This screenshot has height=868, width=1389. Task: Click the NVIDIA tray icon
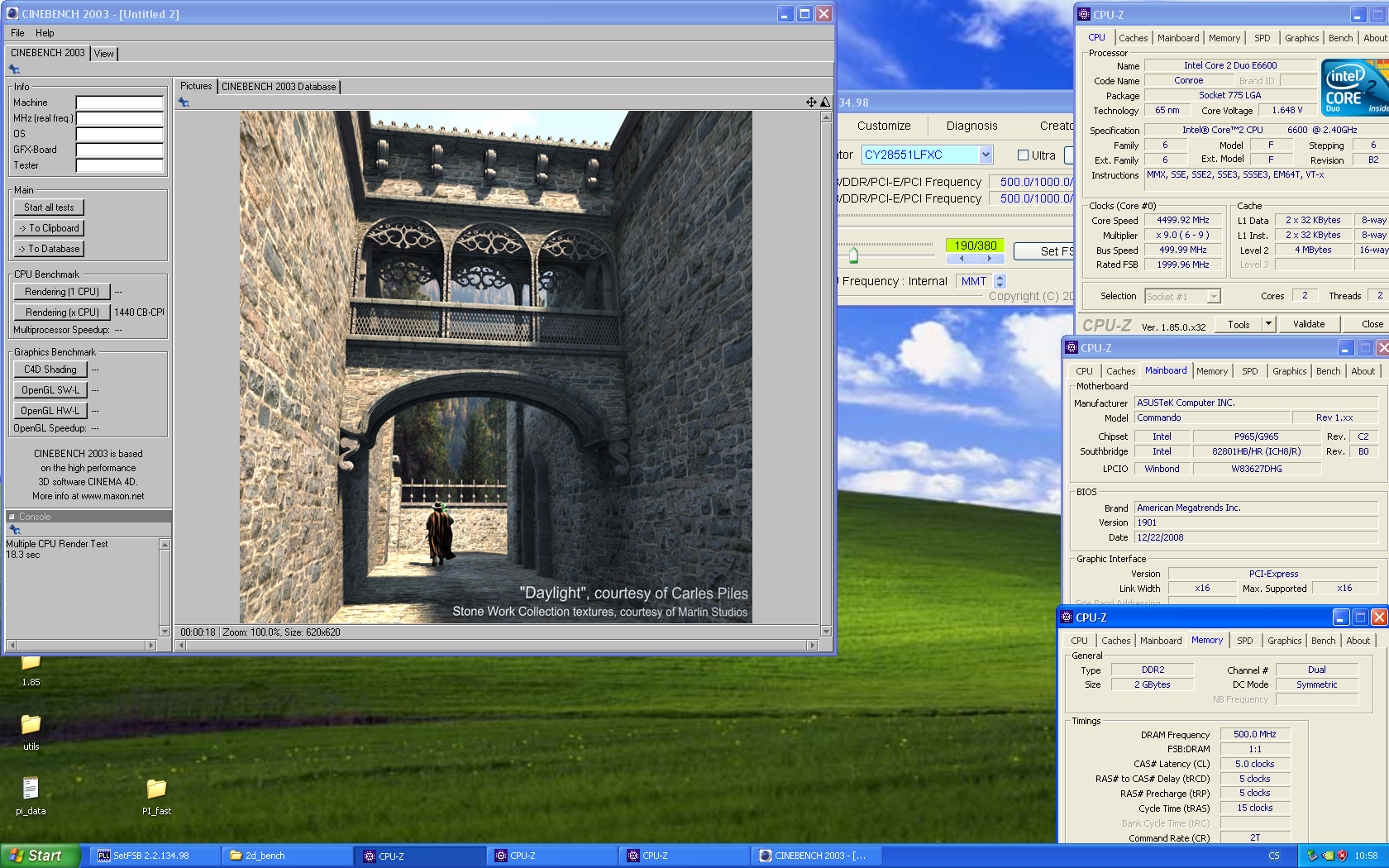1328,856
